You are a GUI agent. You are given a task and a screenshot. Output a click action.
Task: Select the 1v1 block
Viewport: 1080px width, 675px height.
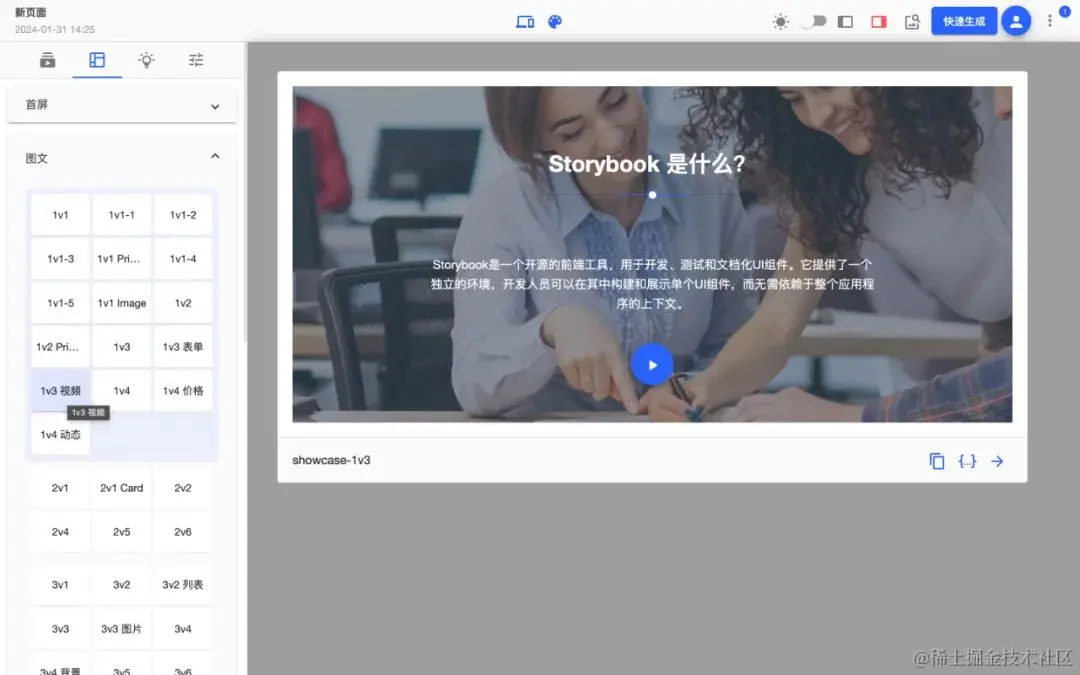pyautogui.click(x=61, y=215)
